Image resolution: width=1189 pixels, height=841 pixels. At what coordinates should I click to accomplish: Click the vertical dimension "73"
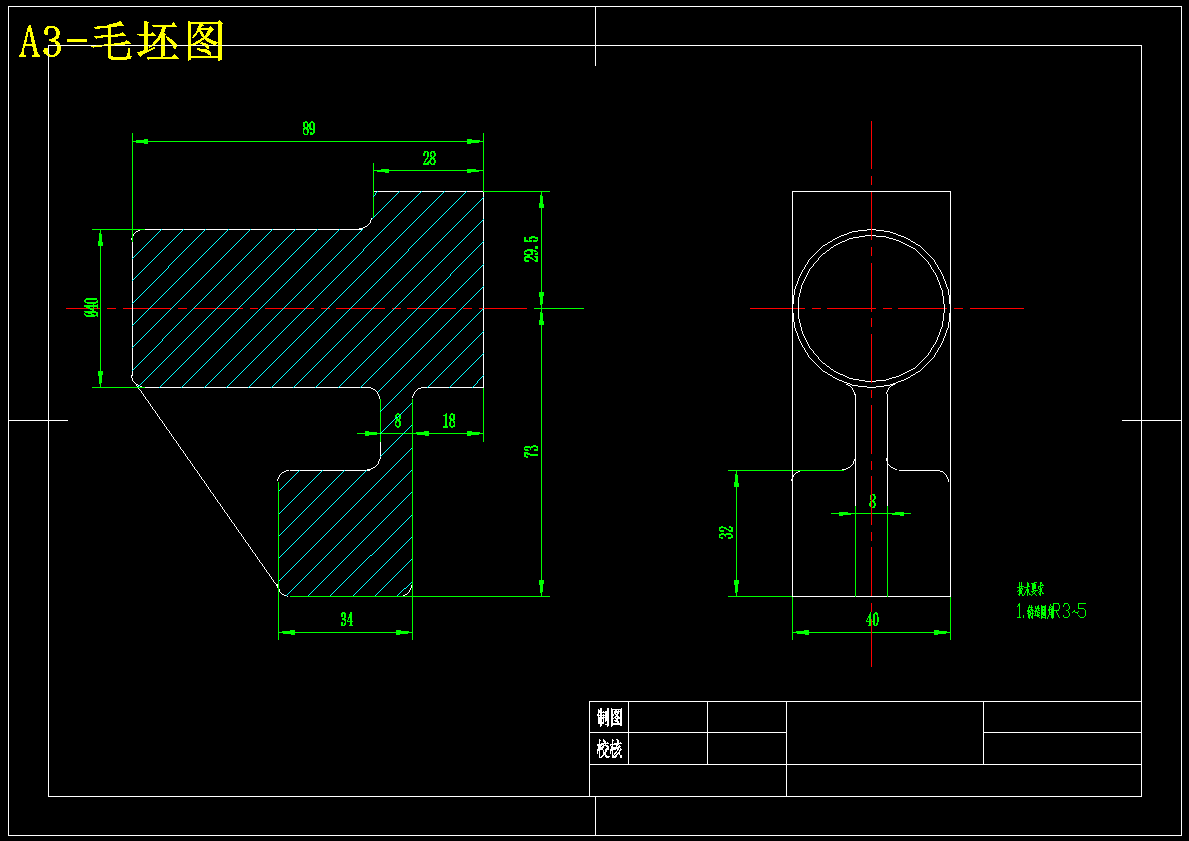532,450
